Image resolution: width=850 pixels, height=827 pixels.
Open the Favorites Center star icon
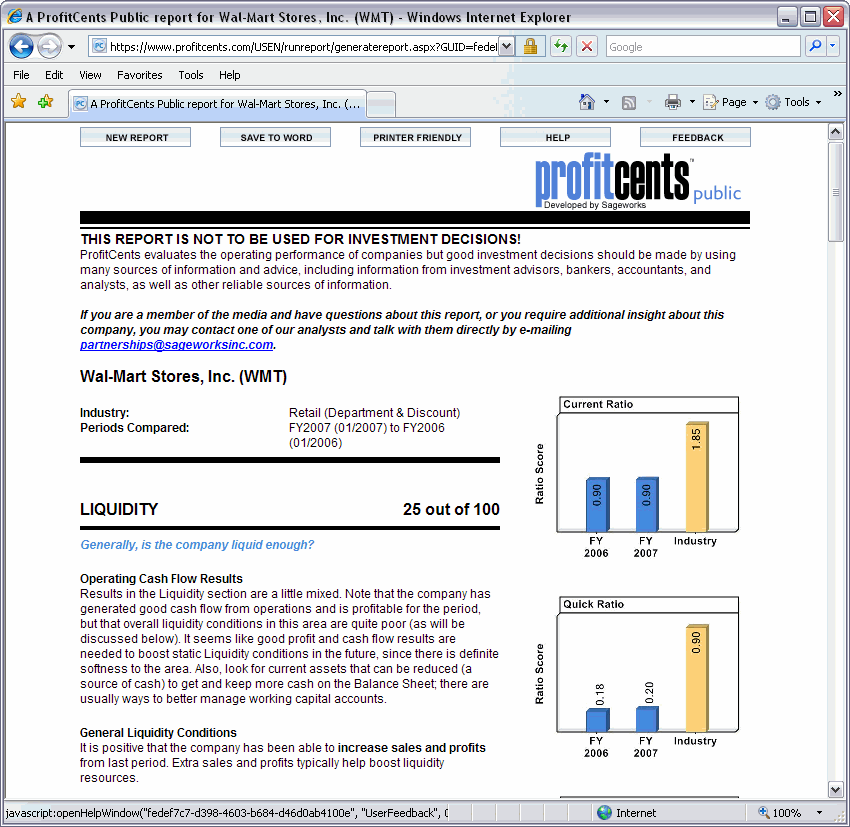[x=18, y=101]
